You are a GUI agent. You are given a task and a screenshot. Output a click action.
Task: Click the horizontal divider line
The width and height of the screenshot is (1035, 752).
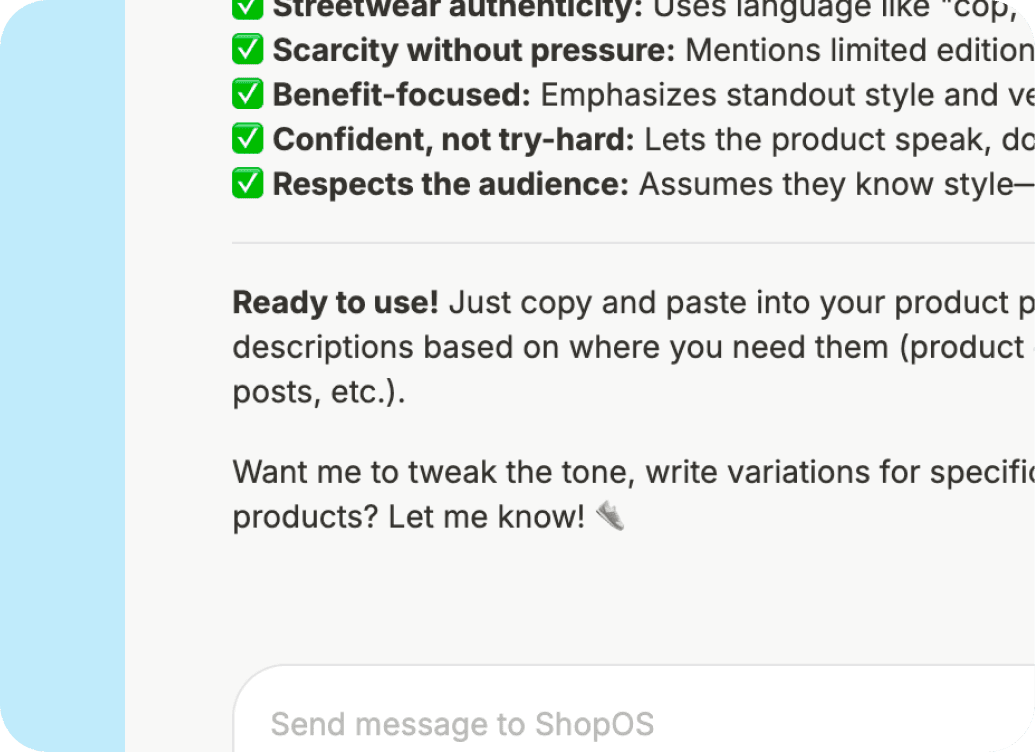630,242
